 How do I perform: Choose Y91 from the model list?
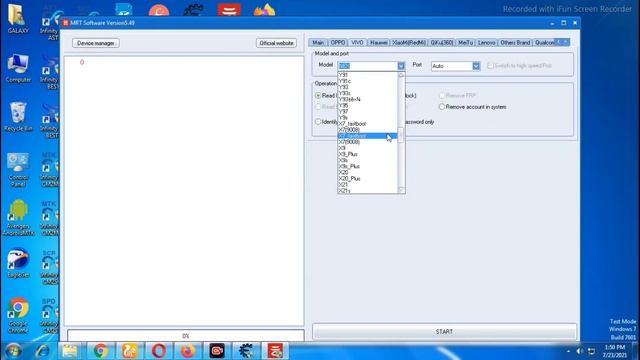pyautogui.click(x=368, y=75)
